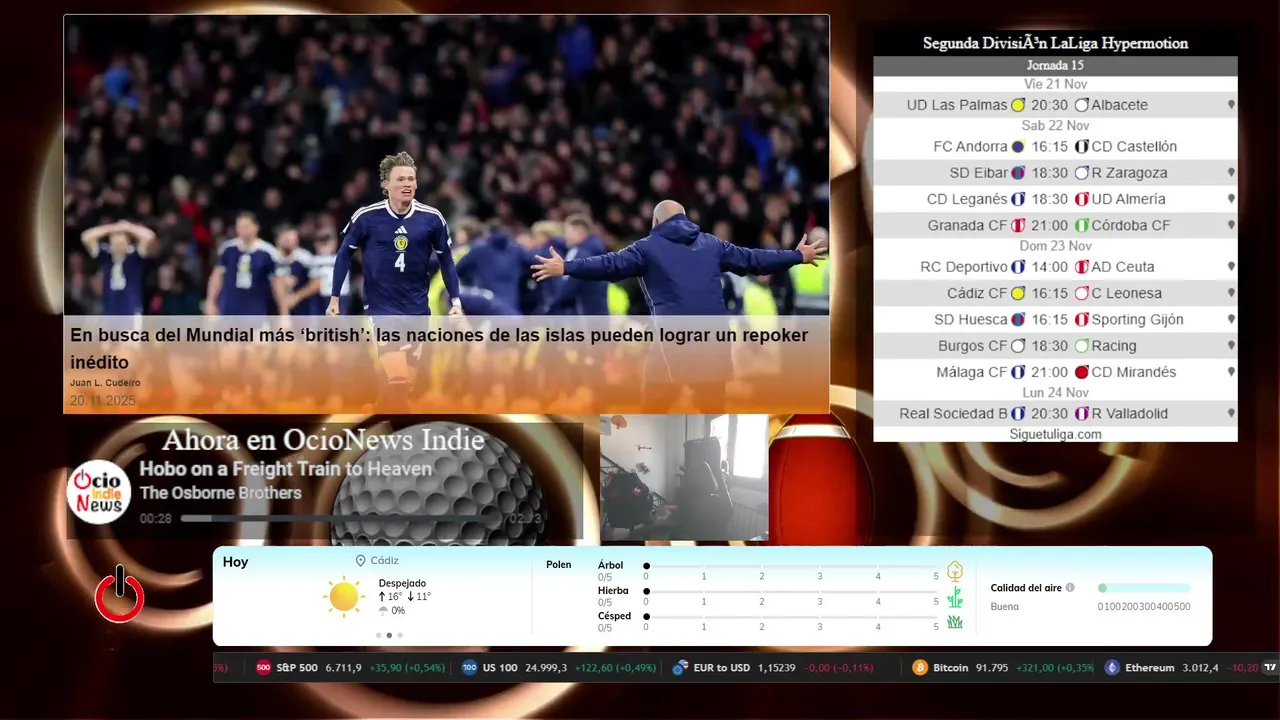Screen dimensions: 1280x720
Task: Click the song playback progress bar
Action: [x=344, y=518]
